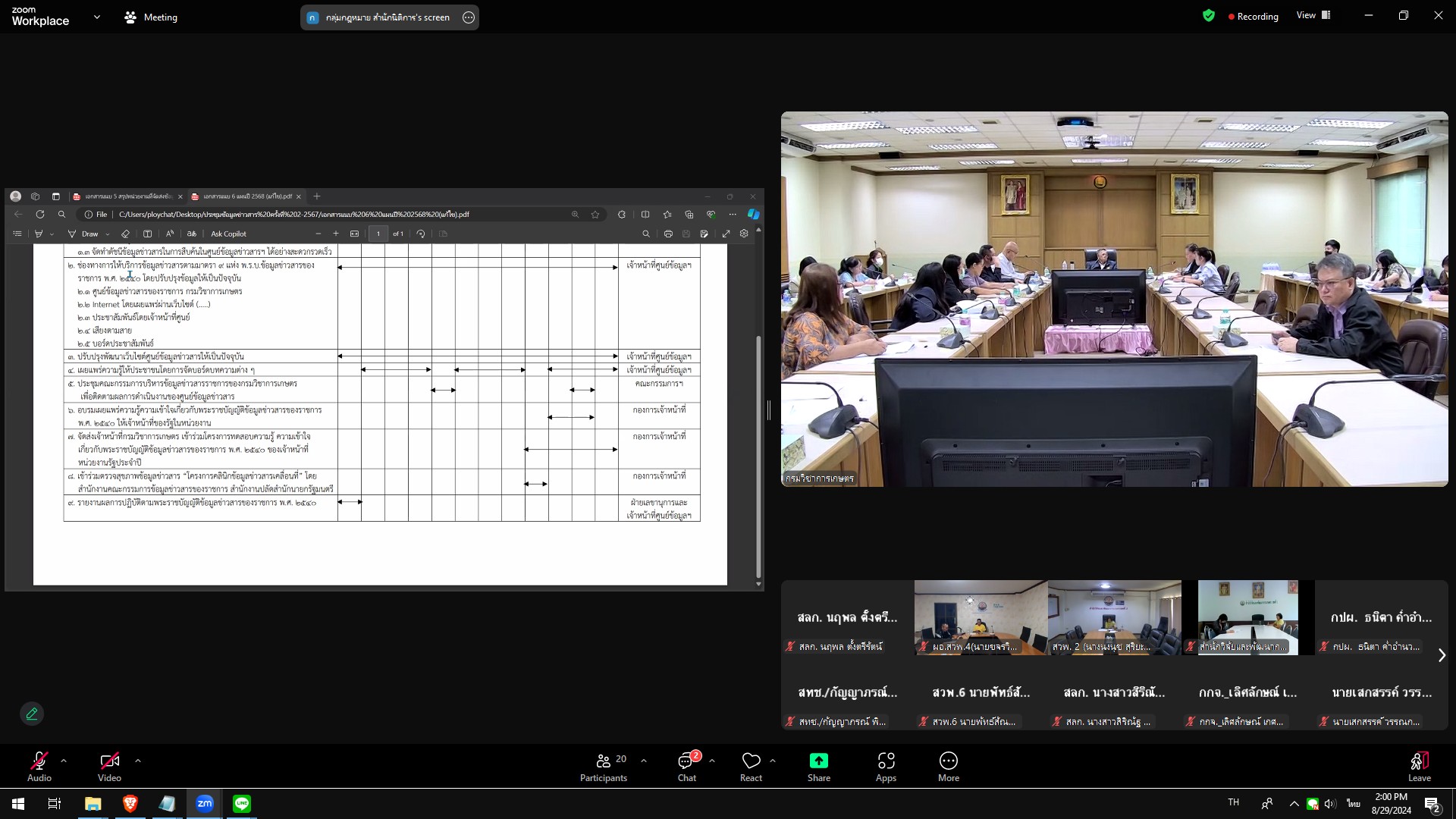
Task: Expand video settings arrow
Action: [x=138, y=760]
